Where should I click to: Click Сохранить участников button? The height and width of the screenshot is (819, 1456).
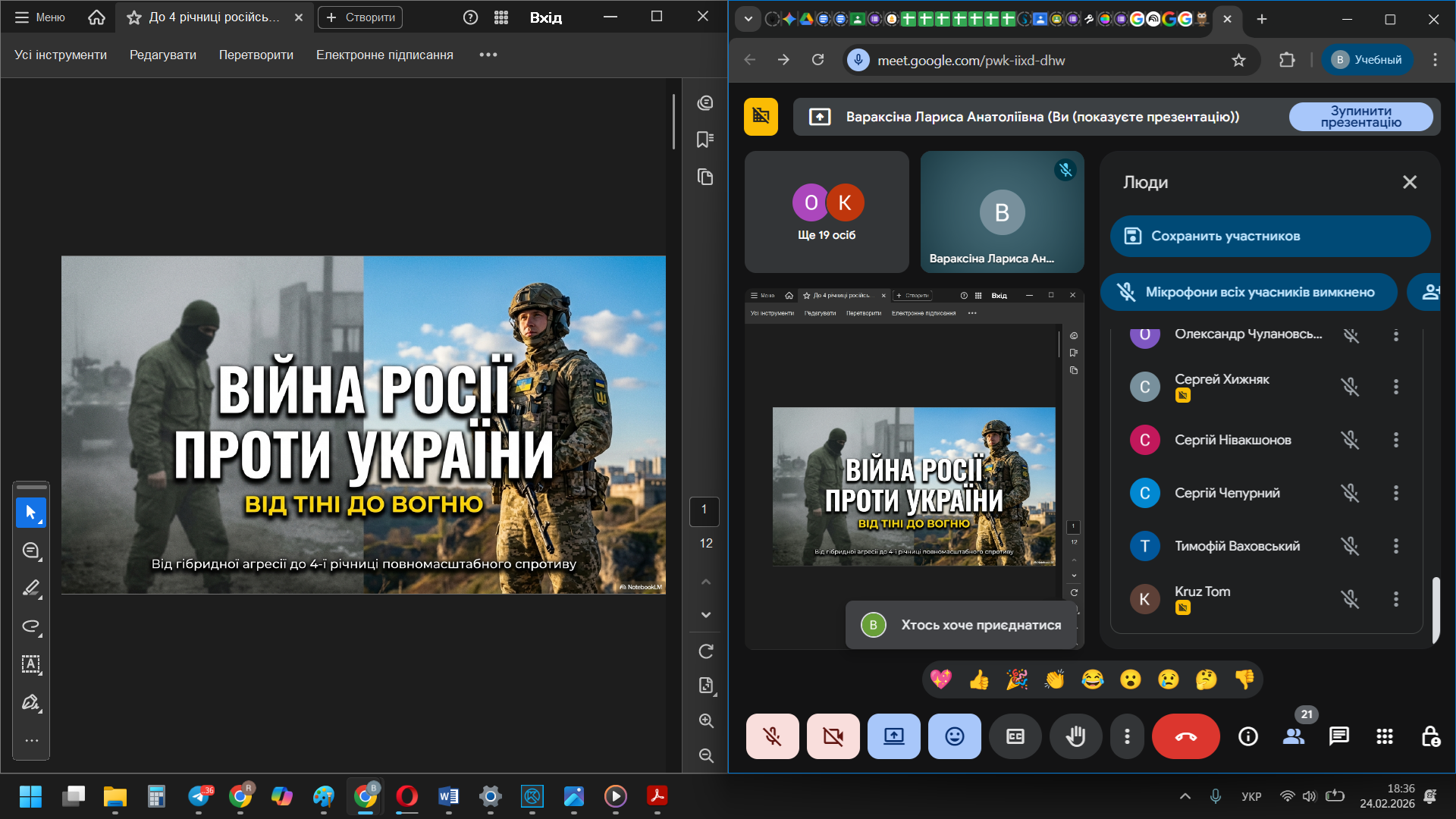(x=1269, y=236)
